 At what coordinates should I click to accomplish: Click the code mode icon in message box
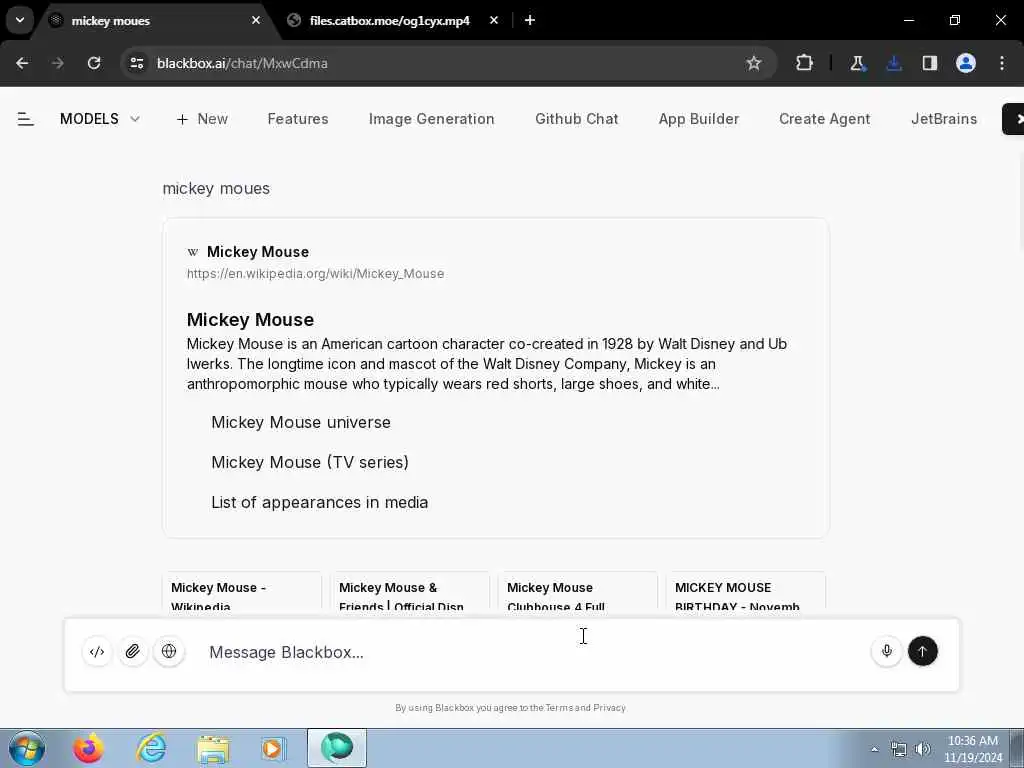click(97, 651)
